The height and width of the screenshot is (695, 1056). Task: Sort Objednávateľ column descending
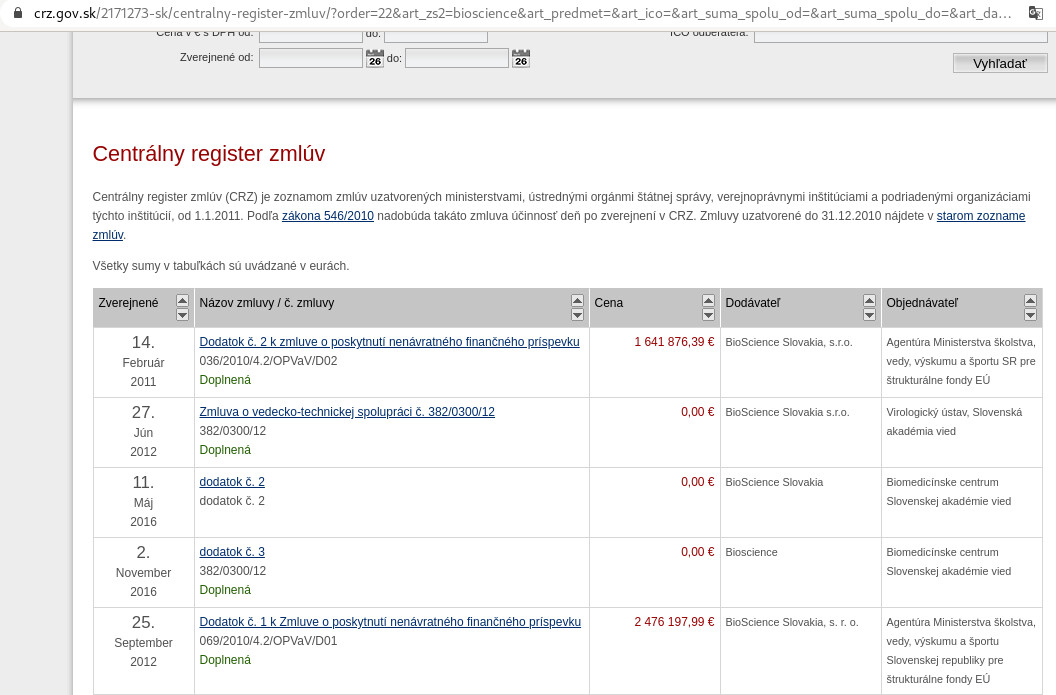(1030, 315)
